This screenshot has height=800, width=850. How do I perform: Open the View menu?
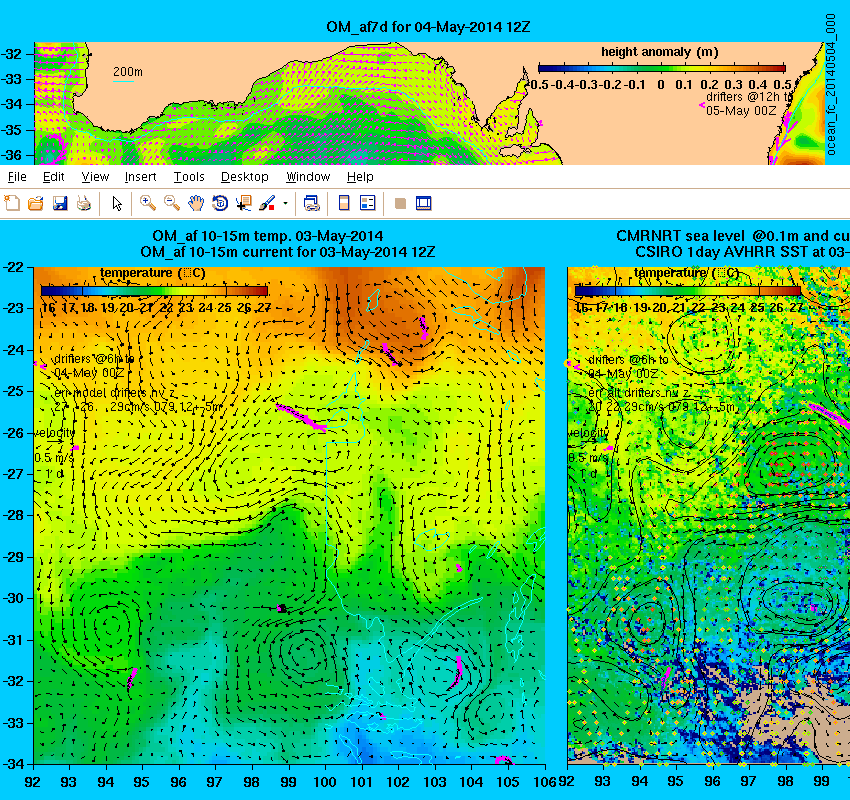click(x=95, y=177)
